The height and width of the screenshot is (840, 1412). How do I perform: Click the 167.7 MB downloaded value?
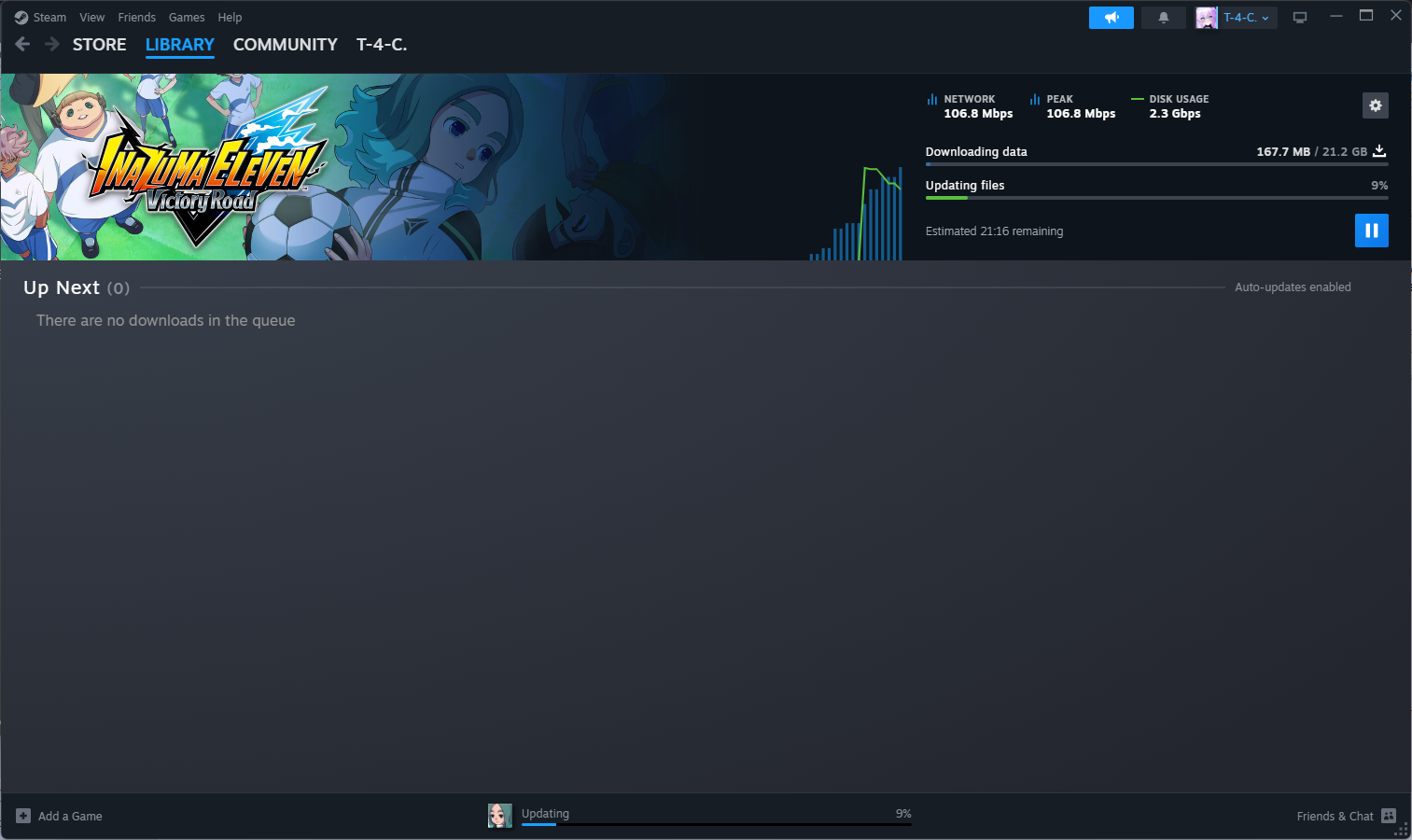(x=1283, y=151)
